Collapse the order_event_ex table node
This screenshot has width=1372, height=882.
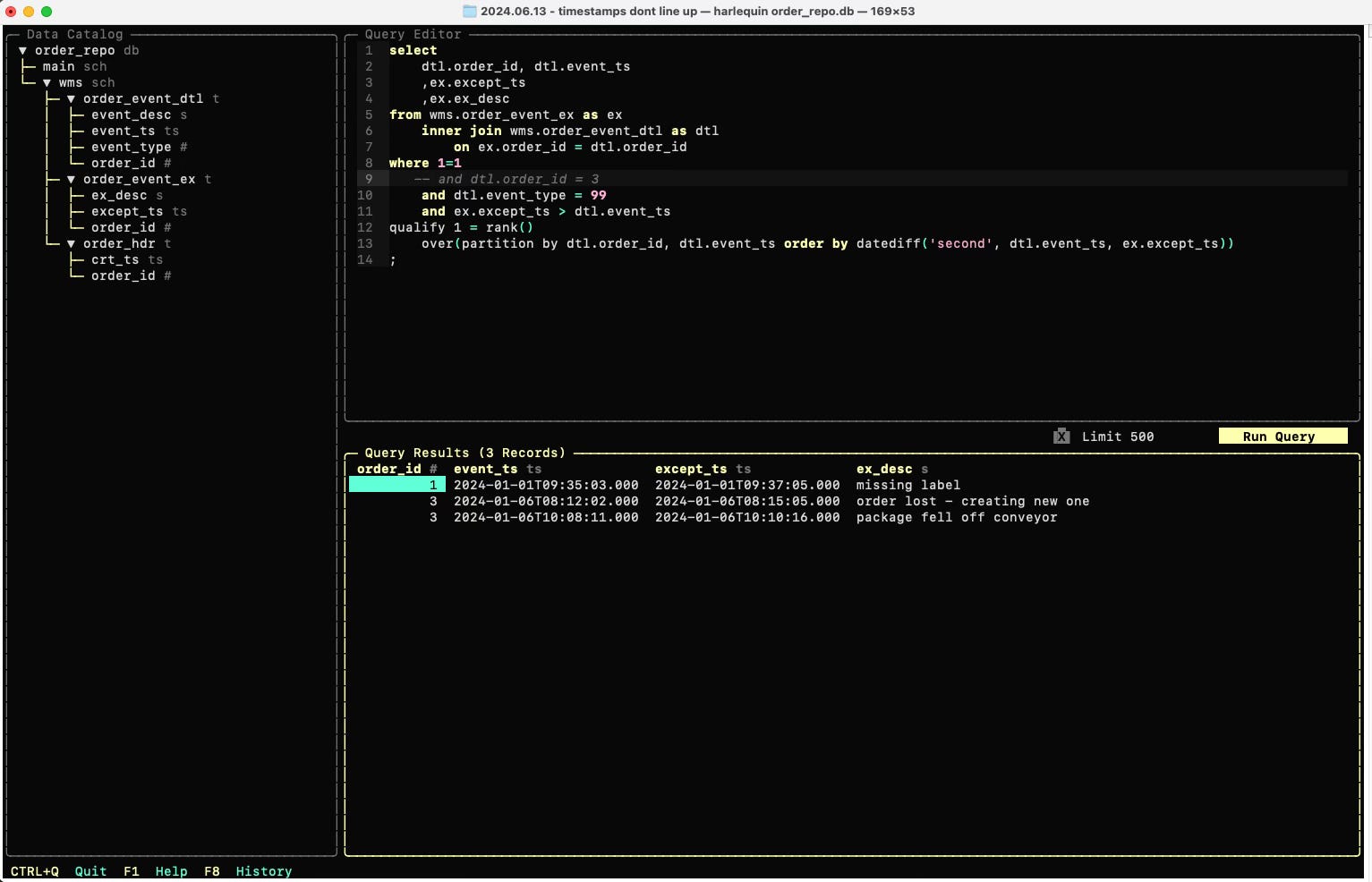pos(72,180)
